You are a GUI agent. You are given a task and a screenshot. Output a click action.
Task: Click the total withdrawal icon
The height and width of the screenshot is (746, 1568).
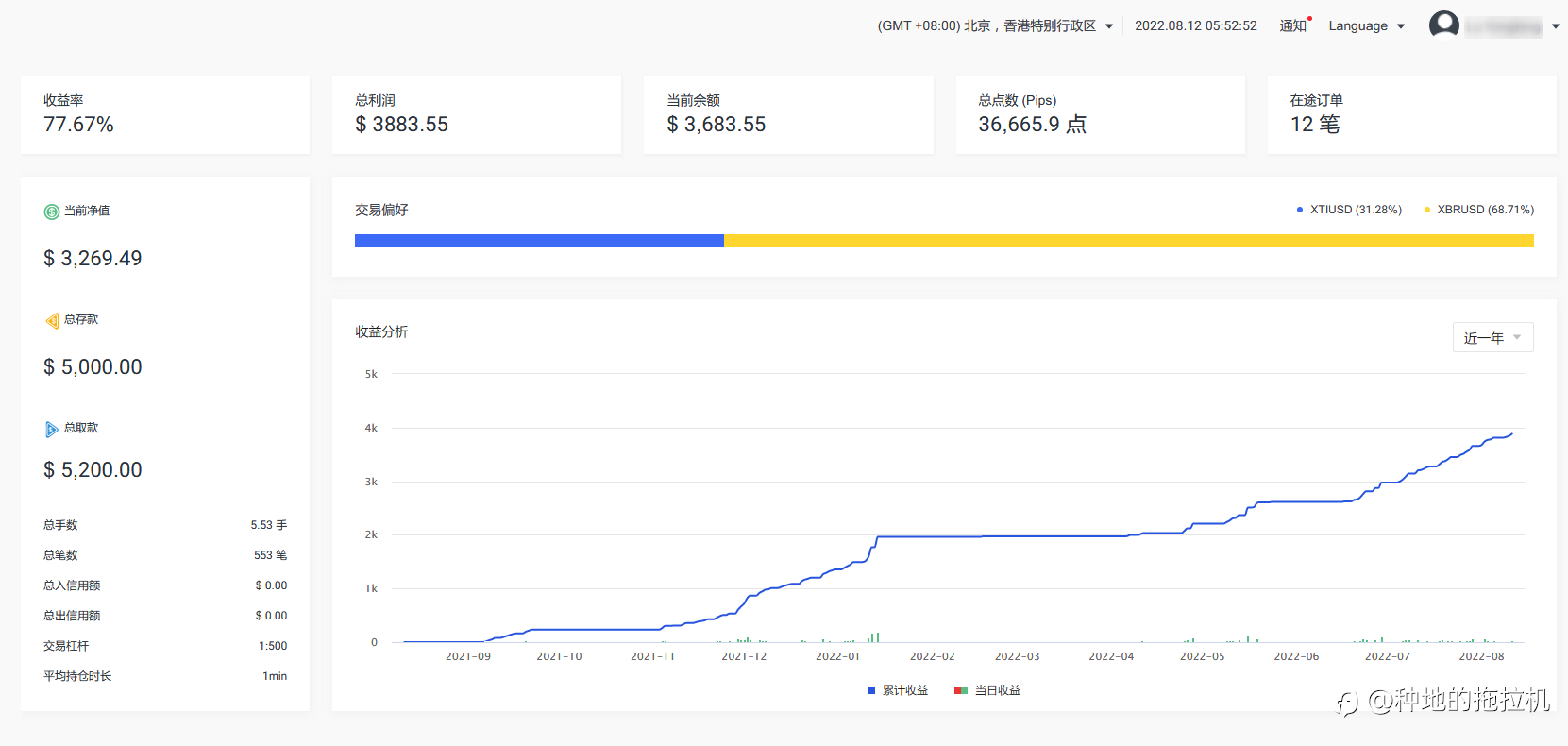pos(52,430)
